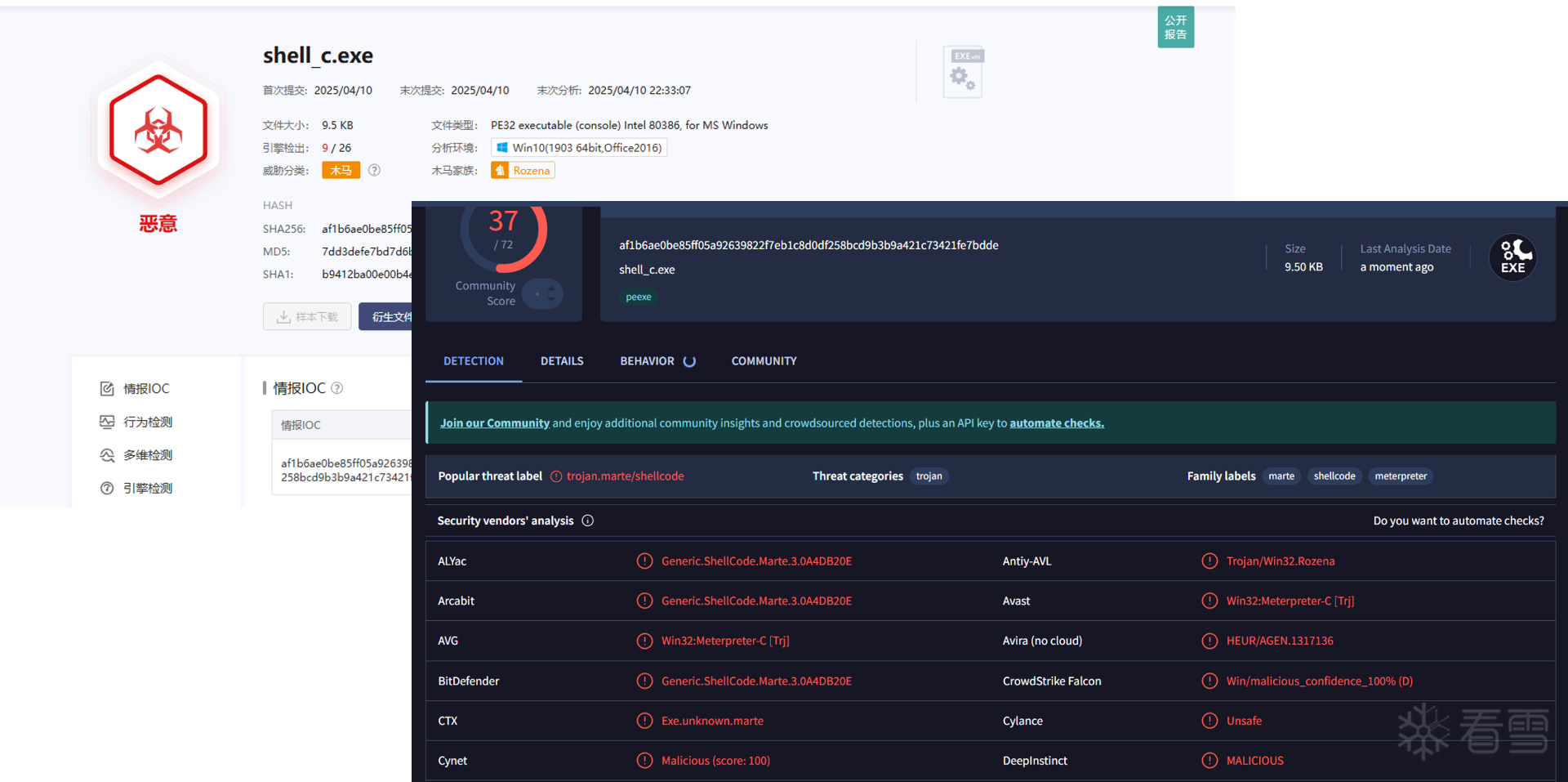Viewport: 1568px width, 782px height.
Task: Select 多维检测 in the sandbox sidebar
Action: [148, 455]
